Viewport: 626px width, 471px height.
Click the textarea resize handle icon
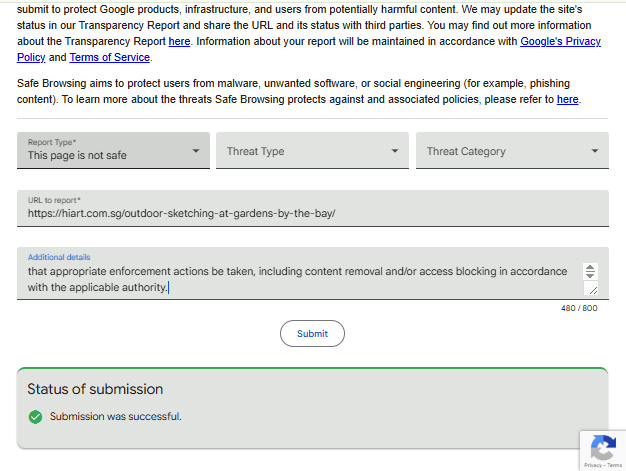coord(593,290)
